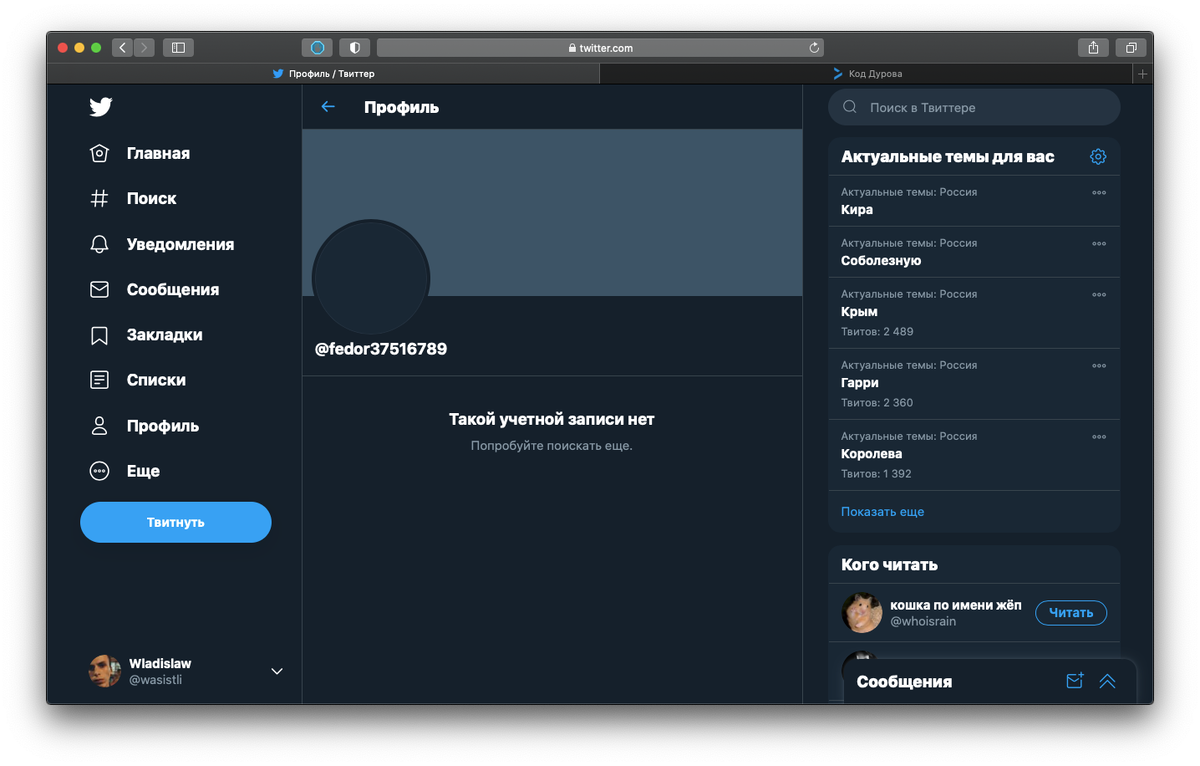Toggle Safari sidebar button

178,47
